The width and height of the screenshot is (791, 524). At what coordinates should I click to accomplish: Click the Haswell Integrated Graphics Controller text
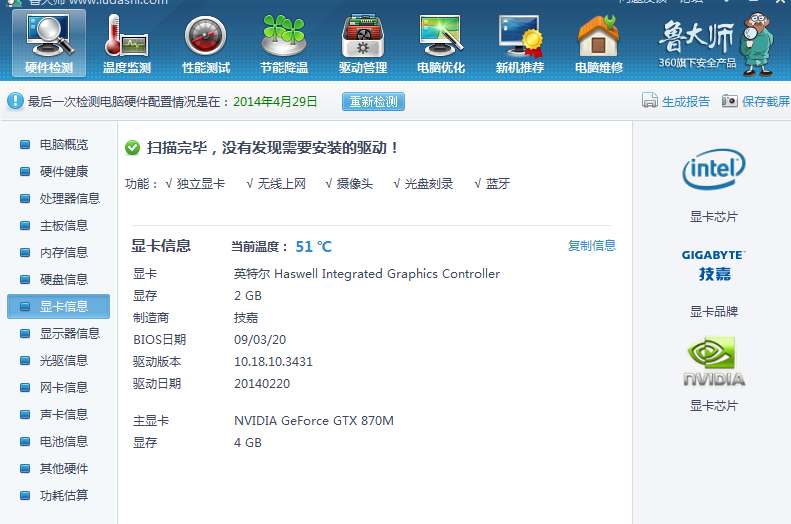(x=387, y=274)
